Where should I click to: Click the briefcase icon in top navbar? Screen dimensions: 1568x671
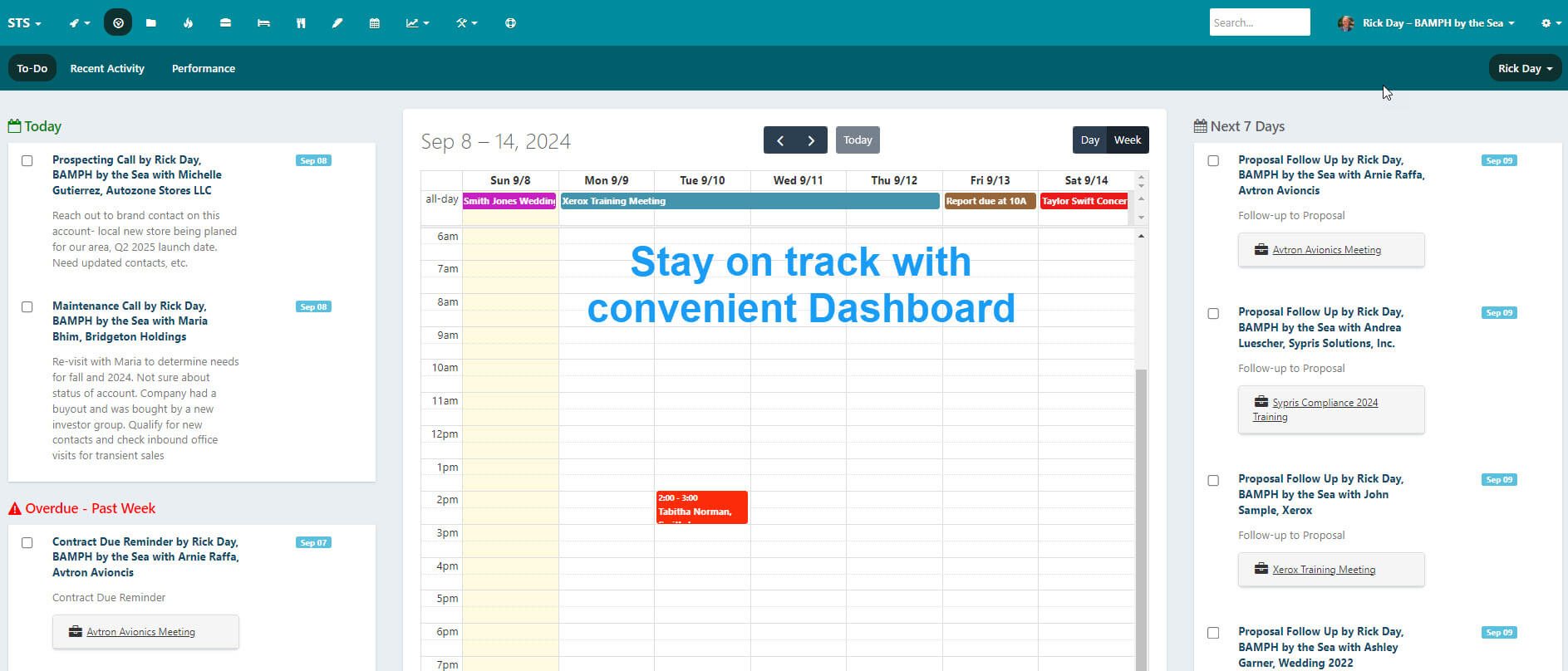pos(225,23)
